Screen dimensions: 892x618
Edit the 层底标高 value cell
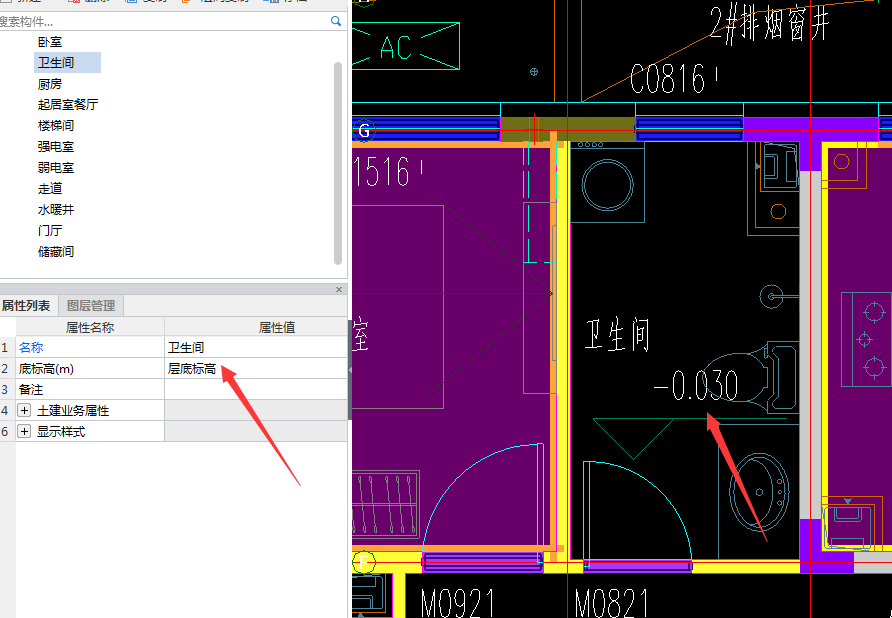point(256,369)
